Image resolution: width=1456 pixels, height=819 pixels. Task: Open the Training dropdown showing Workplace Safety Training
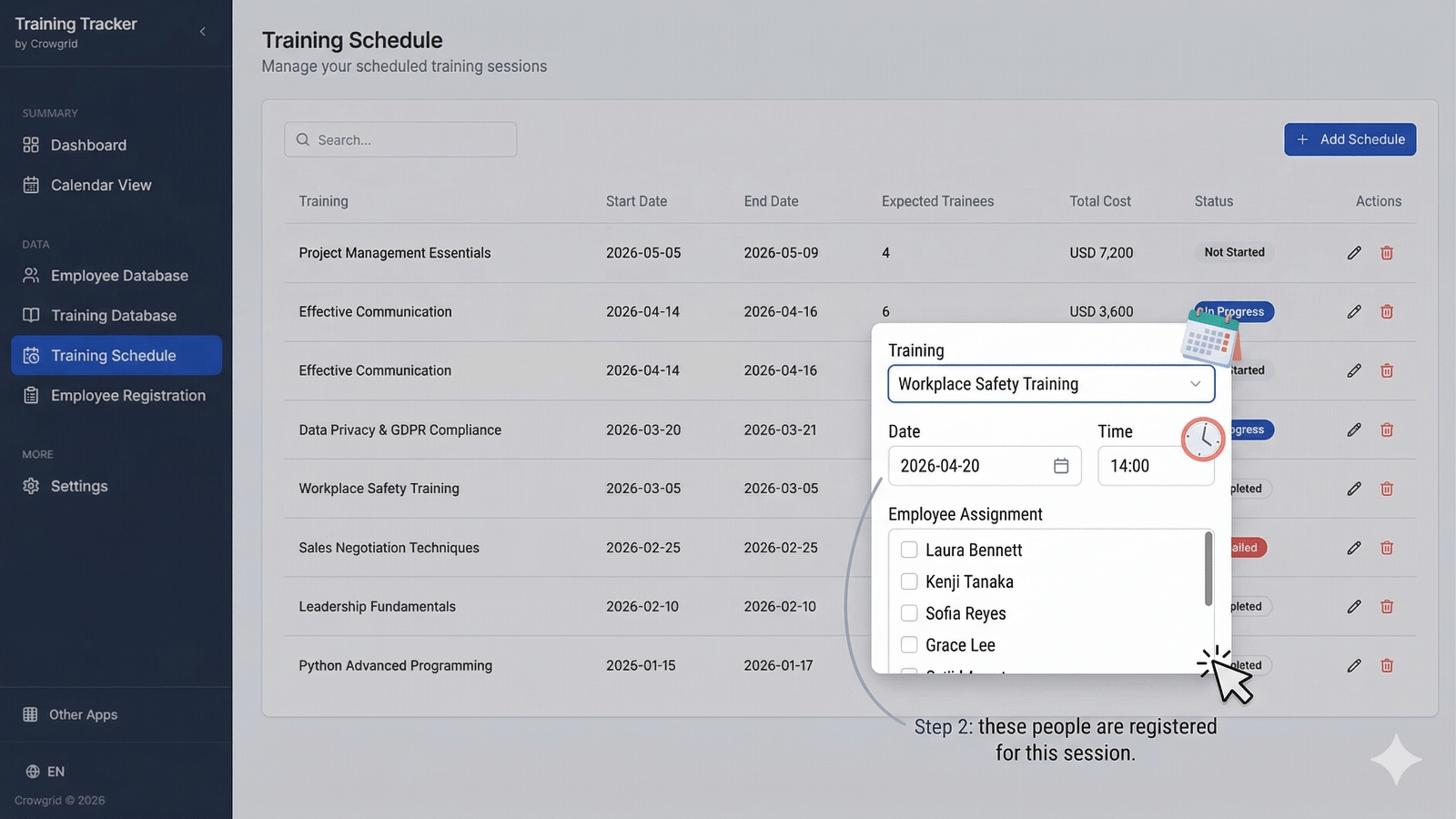(x=1051, y=384)
